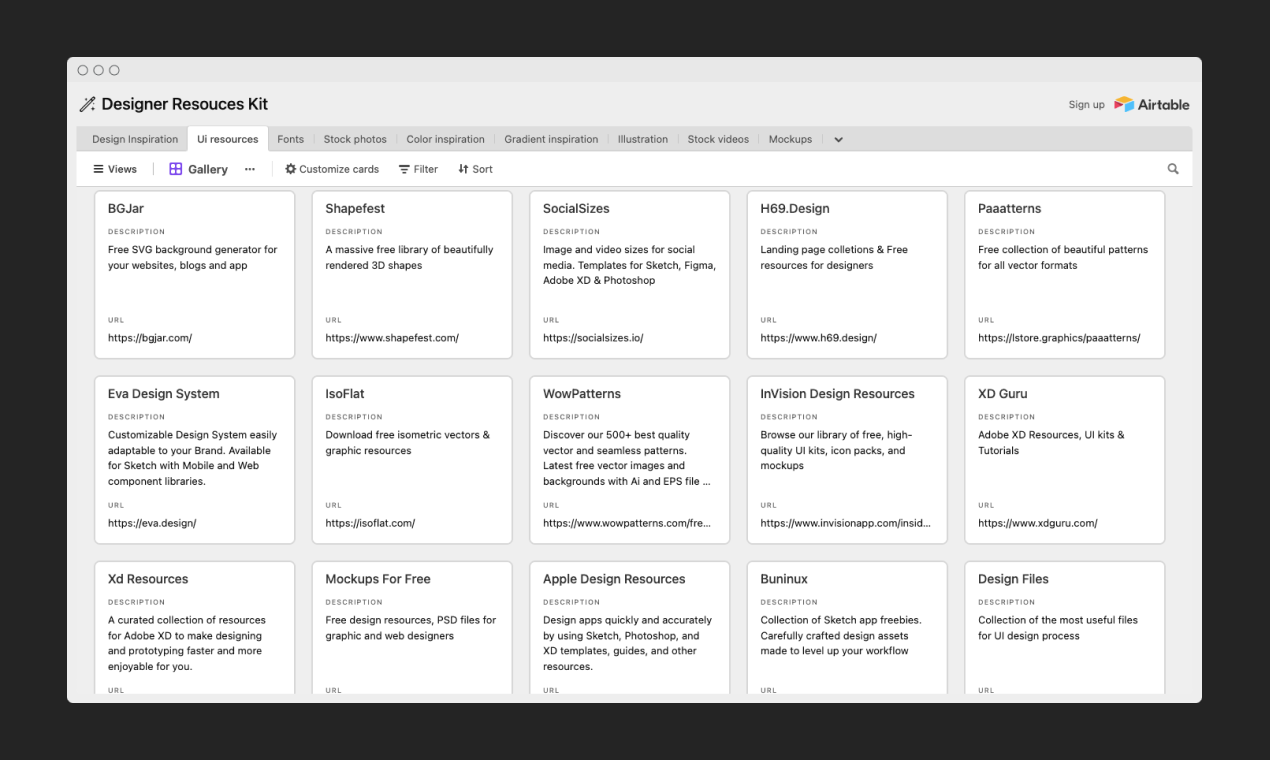The height and width of the screenshot is (760, 1270).
Task: Open the Sort option
Action: click(475, 169)
